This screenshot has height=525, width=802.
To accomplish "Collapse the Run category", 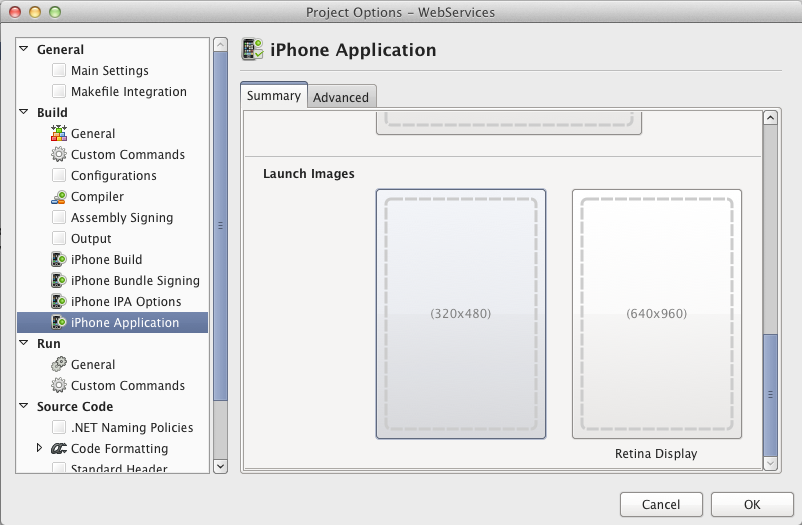I will tap(24, 343).
